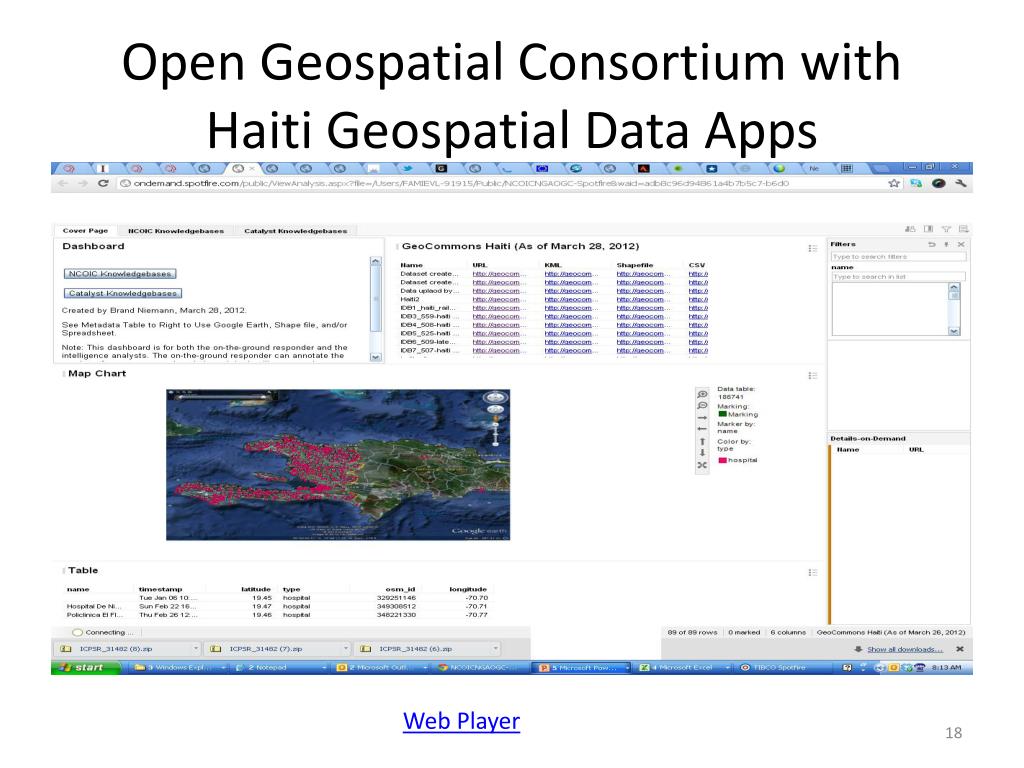Open KML link for DB1_haiti_rail row
The height and width of the screenshot is (768, 1024).
[569, 308]
